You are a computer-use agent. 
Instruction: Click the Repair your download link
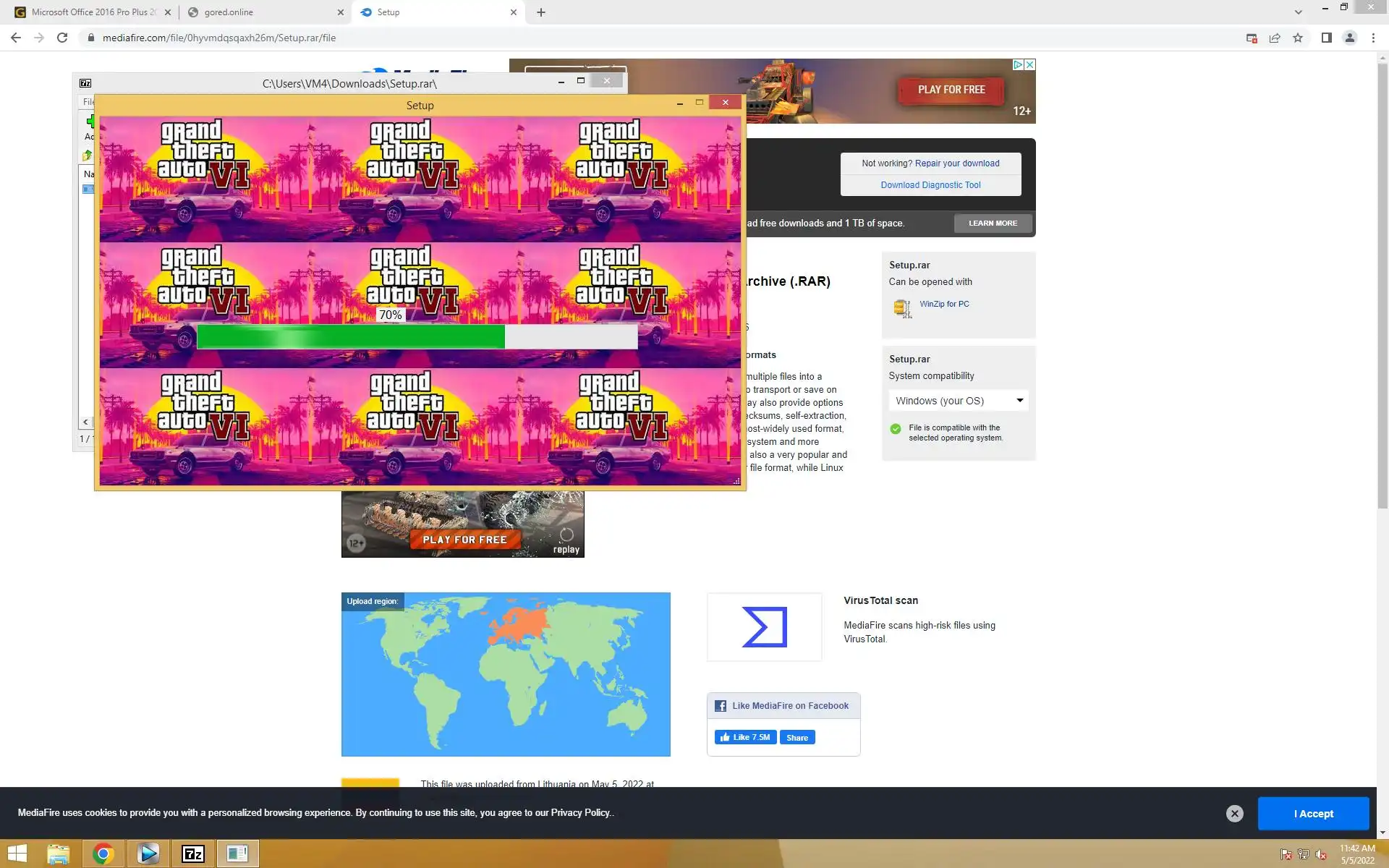pyautogui.click(x=956, y=163)
